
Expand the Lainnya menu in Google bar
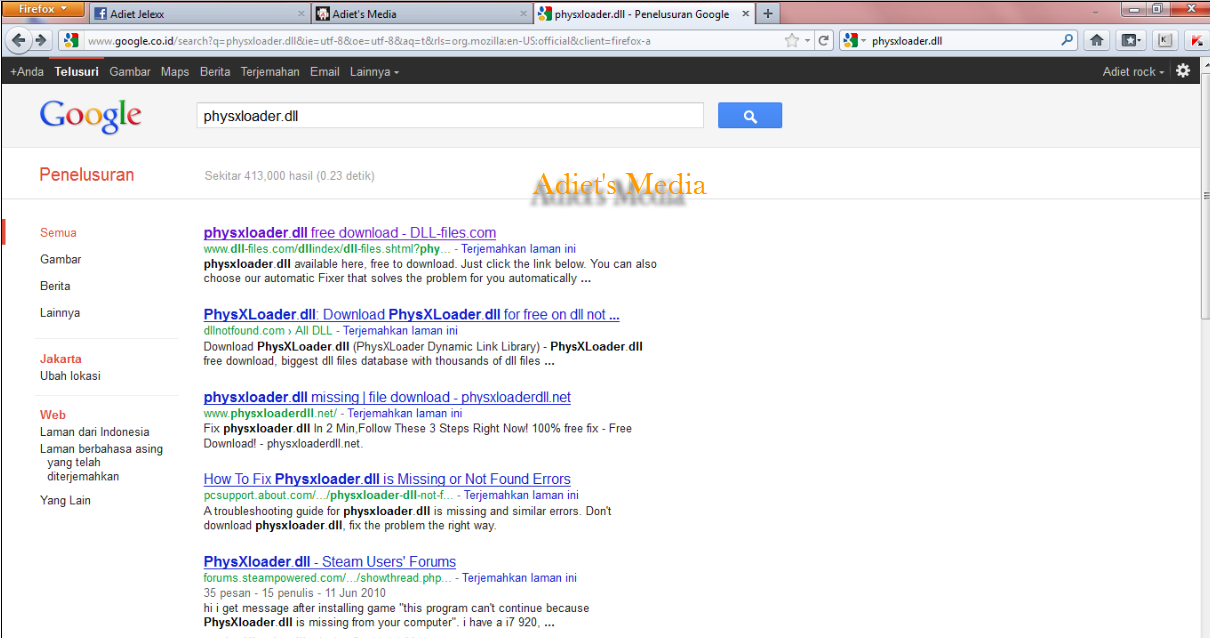(374, 72)
